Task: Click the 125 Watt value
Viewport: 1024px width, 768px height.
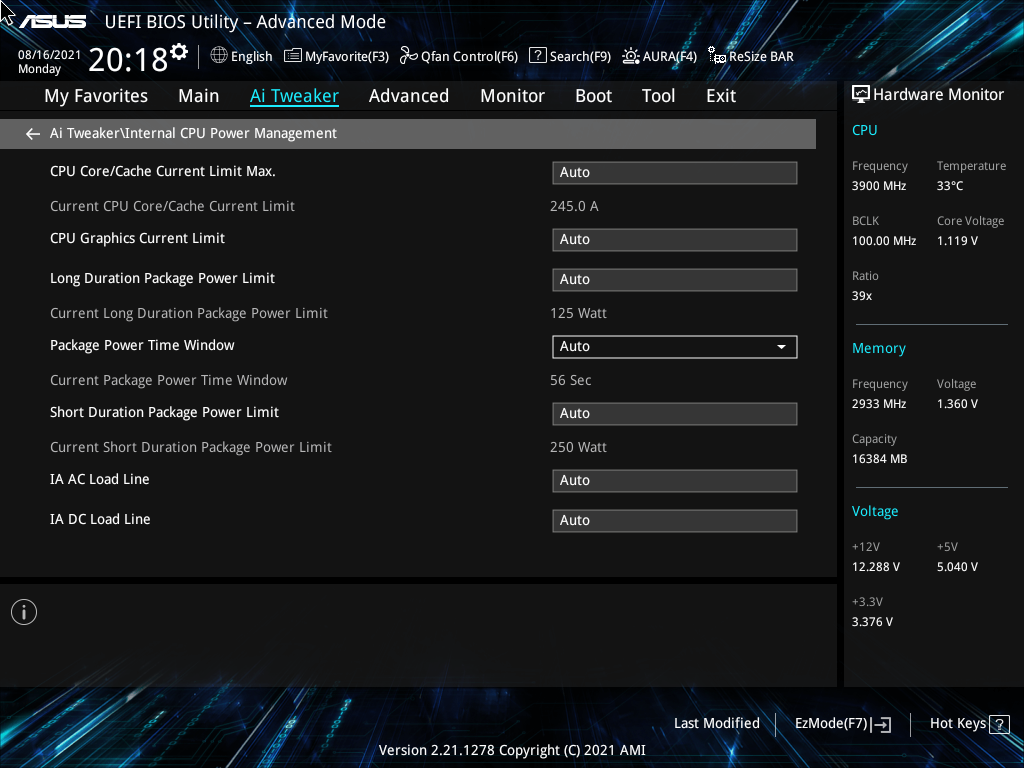Action: tap(578, 313)
